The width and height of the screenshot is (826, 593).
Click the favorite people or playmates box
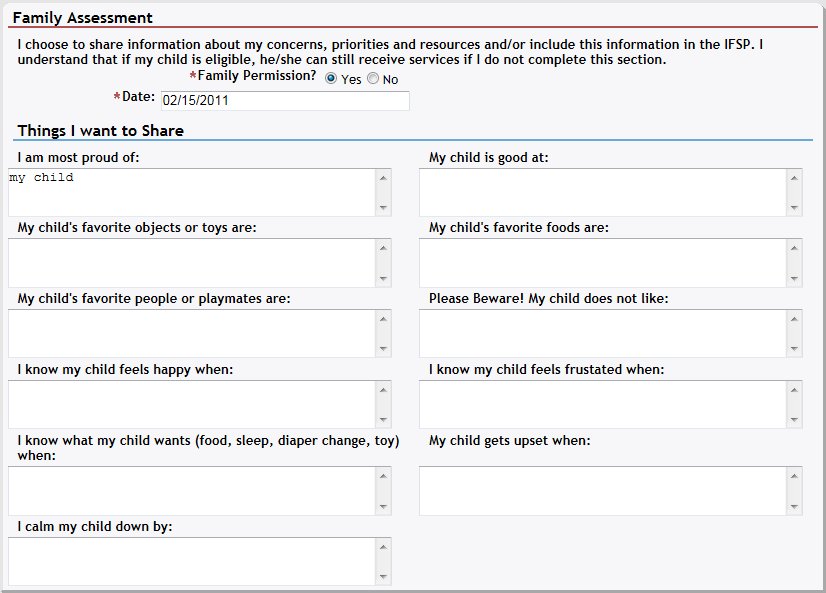191,333
